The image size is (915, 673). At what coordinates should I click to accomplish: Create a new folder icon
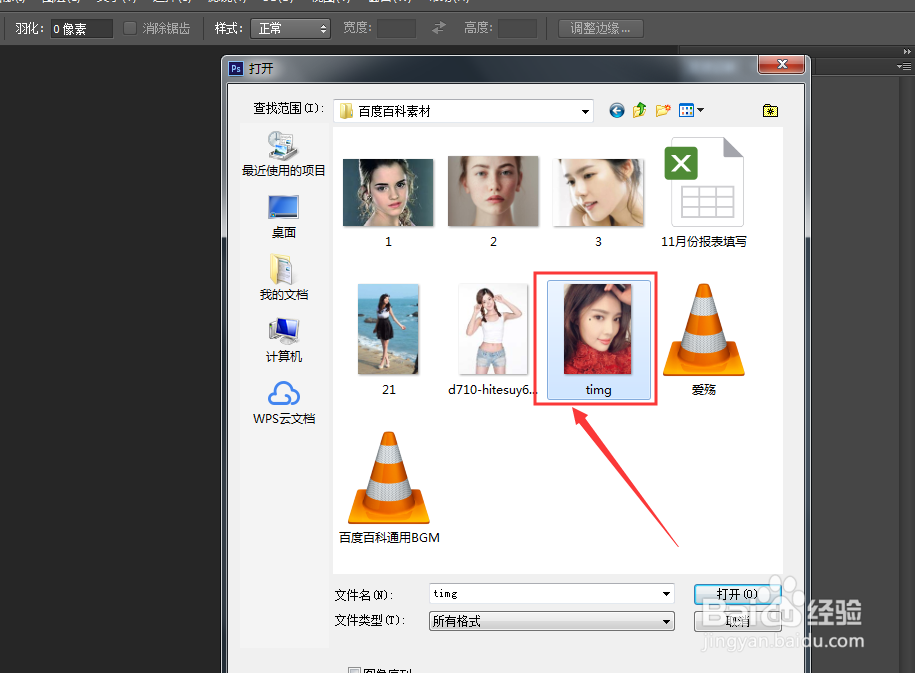pos(663,110)
